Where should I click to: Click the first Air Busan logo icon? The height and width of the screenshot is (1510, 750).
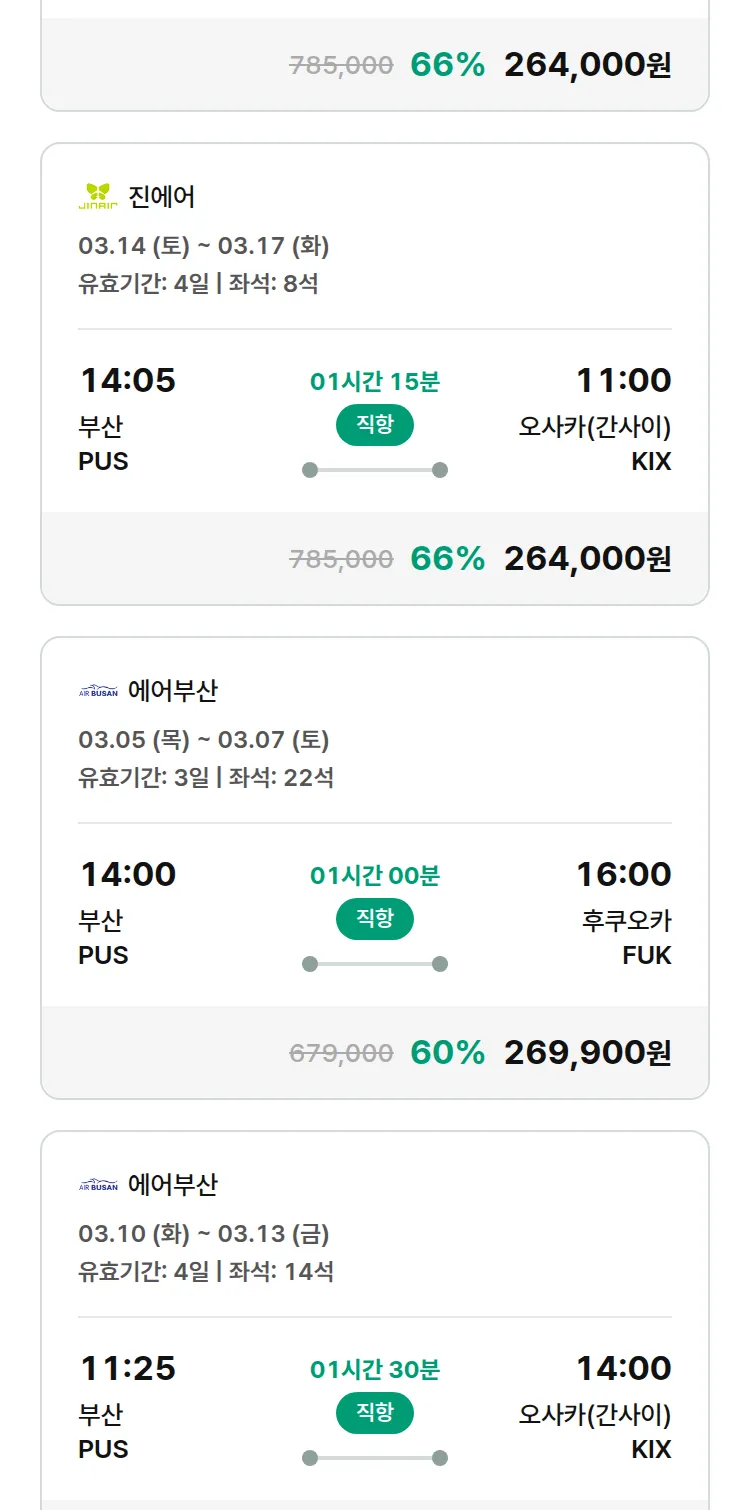pyautogui.click(x=98, y=690)
